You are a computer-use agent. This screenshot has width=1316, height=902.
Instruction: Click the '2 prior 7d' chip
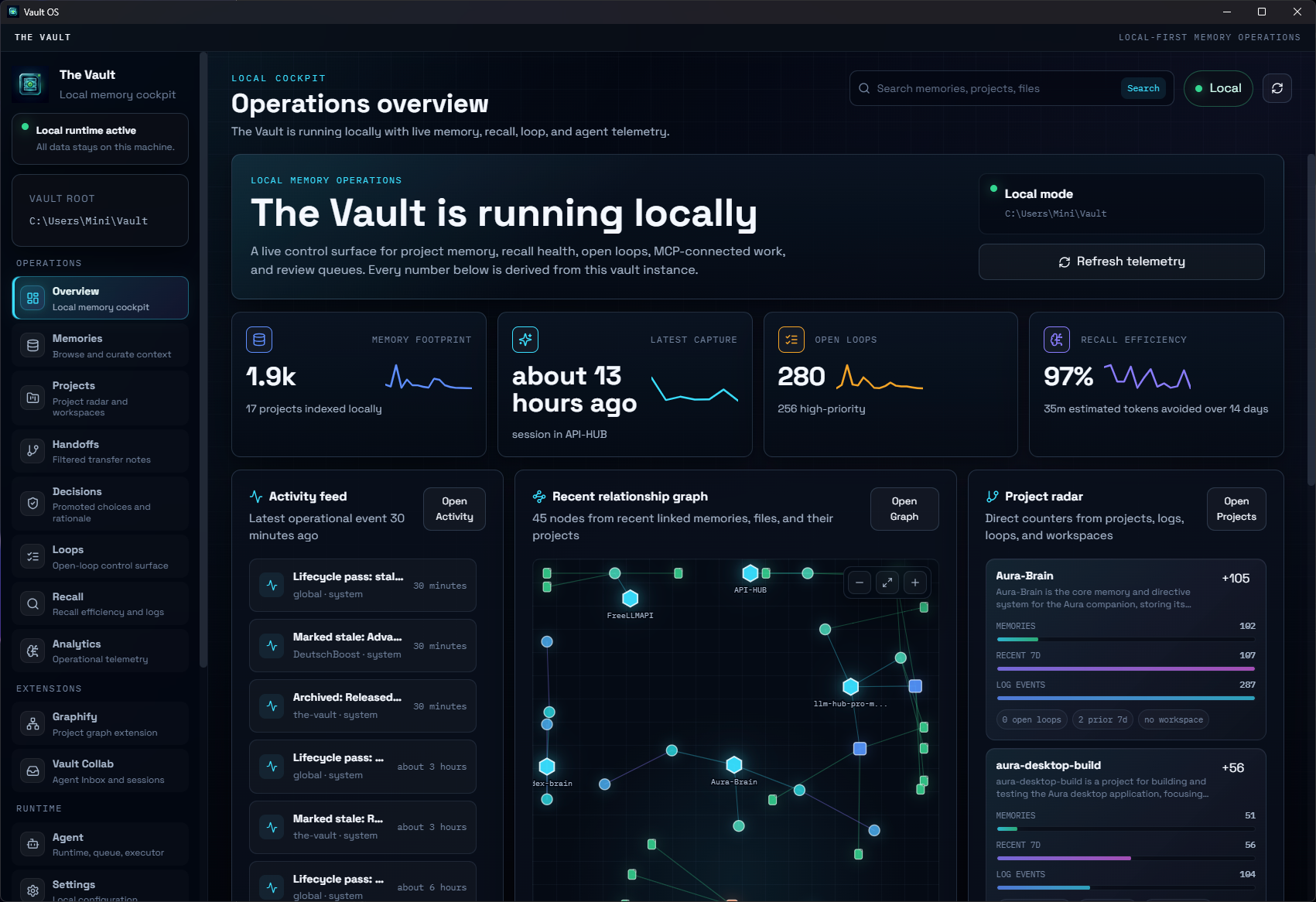click(x=1102, y=719)
